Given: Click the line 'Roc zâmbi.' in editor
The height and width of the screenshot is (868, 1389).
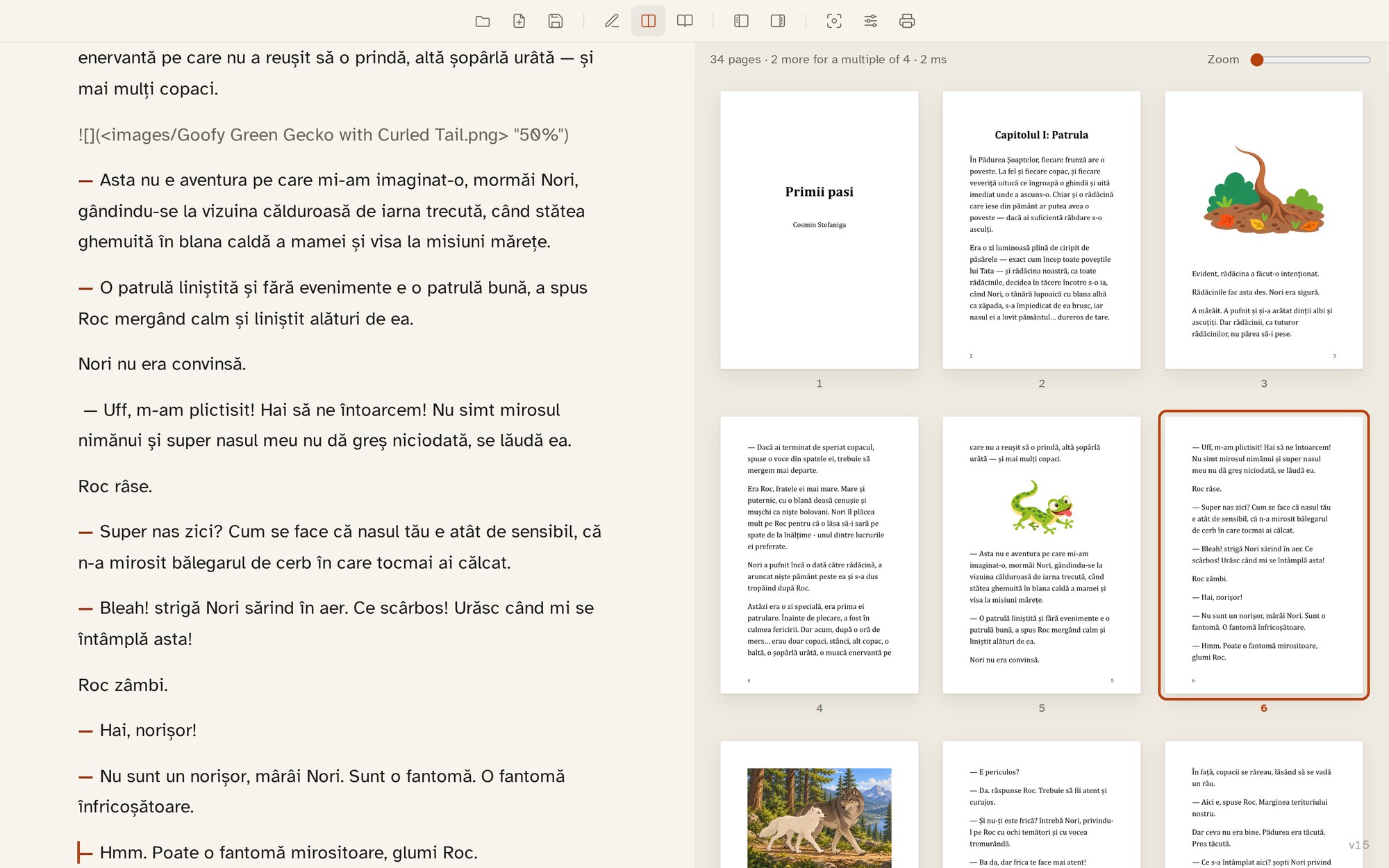Looking at the screenshot, I should 123,685.
